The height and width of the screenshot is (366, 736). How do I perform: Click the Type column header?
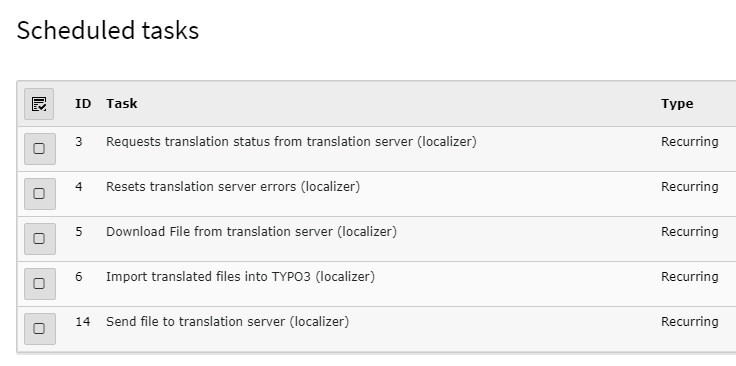(677, 104)
